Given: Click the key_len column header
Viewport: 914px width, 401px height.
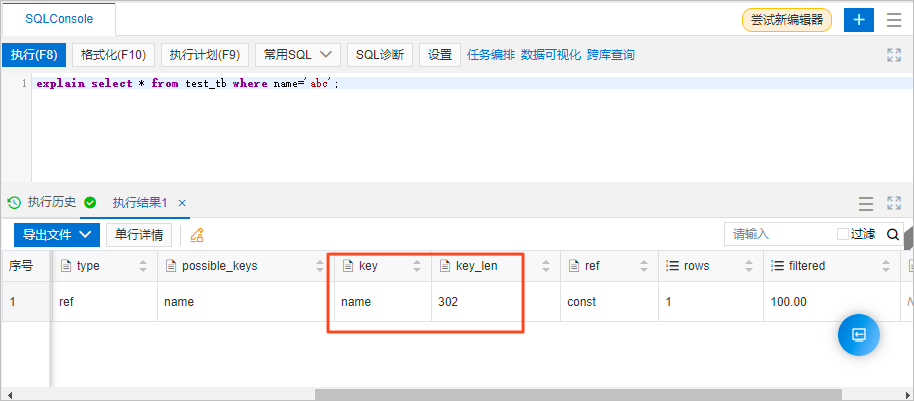Looking at the screenshot, I should point(495,266).
